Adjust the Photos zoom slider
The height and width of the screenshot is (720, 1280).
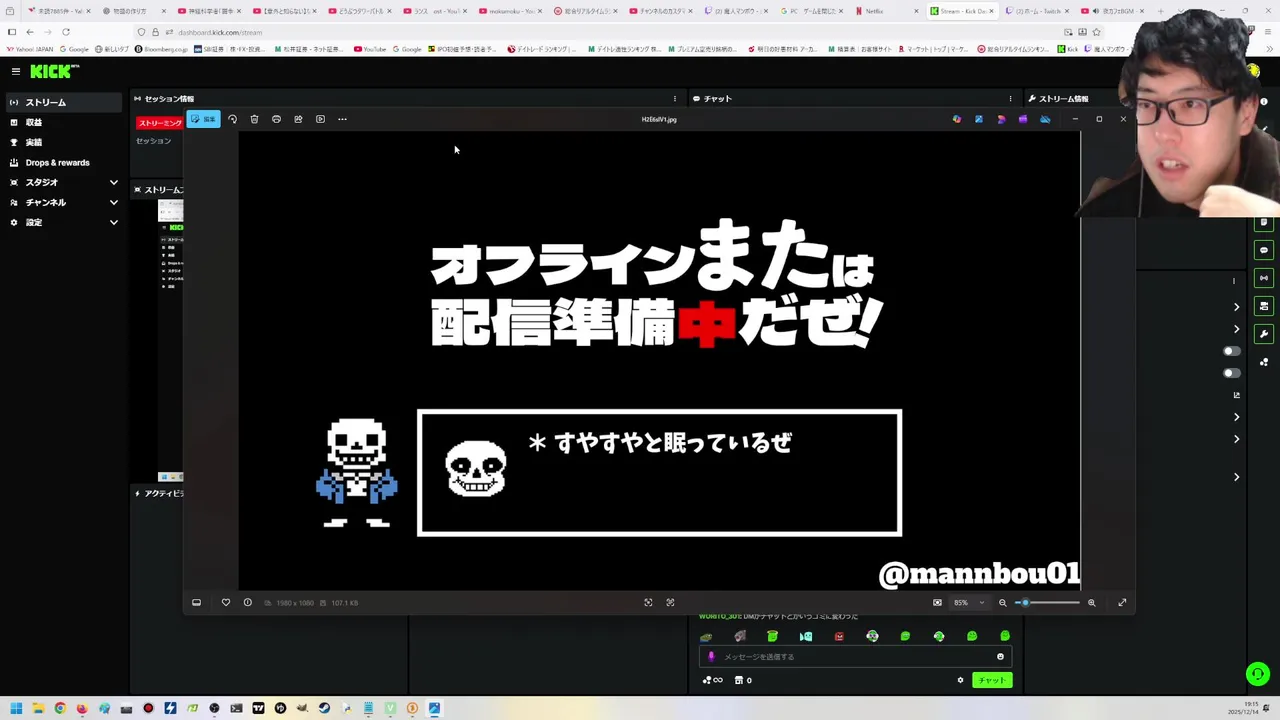1048,602
